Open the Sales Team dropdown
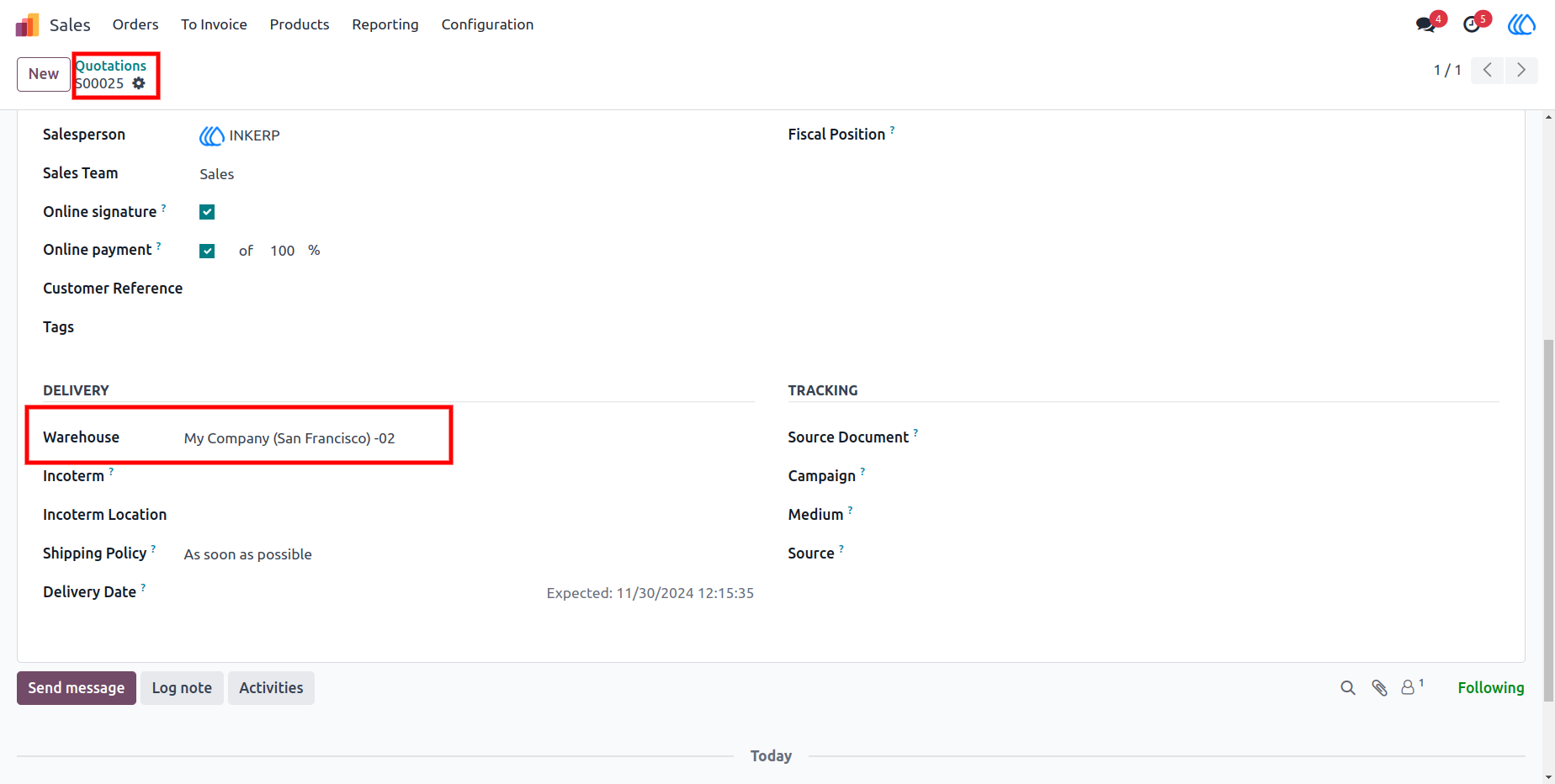This screenshot has width=1555, height=784. [476, 174]
